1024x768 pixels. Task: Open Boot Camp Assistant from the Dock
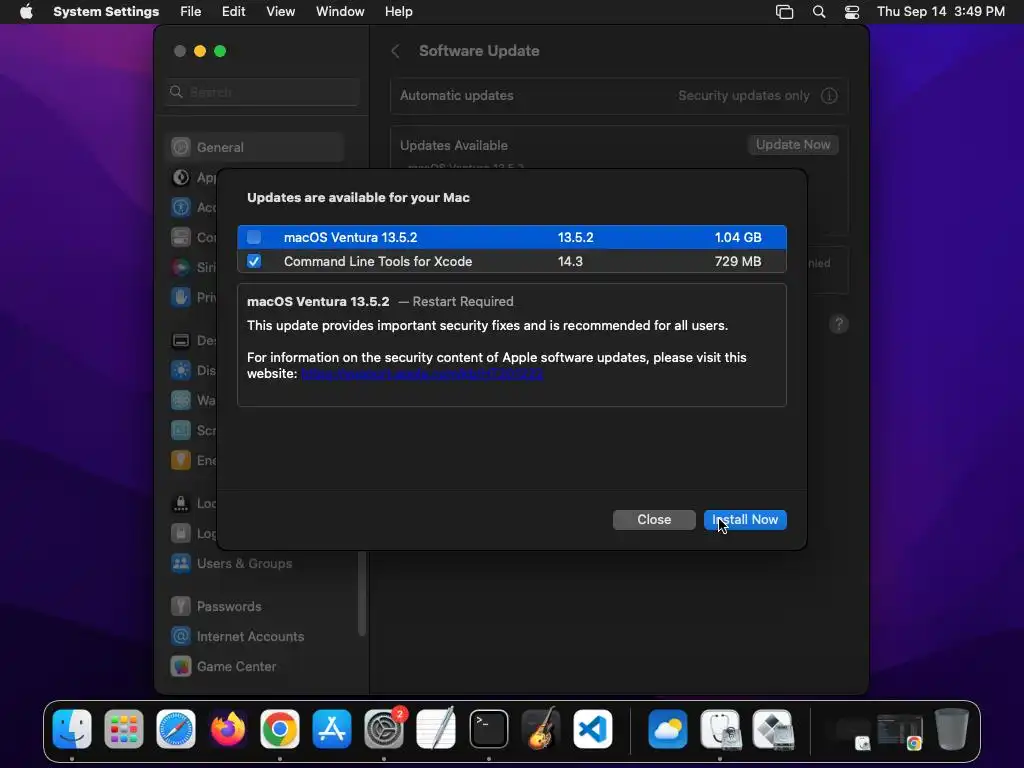pyautogui.click(x=773, y=729)
